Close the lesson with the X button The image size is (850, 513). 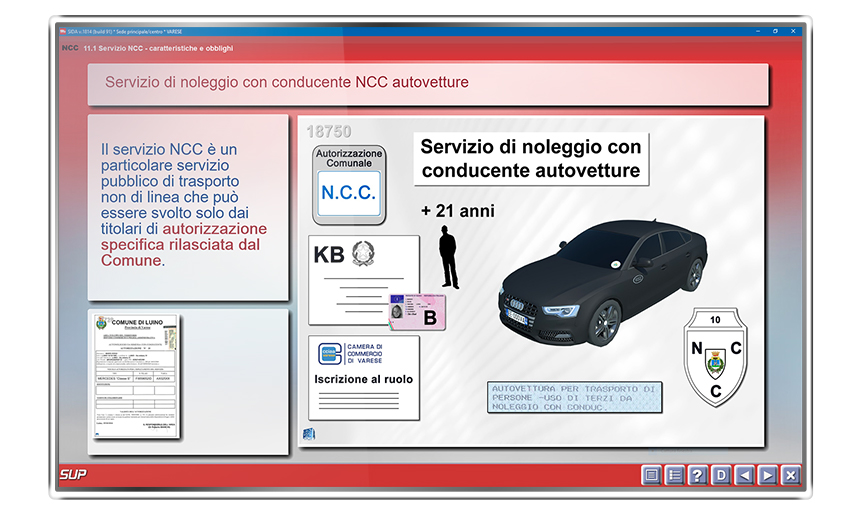coord(790,475)
